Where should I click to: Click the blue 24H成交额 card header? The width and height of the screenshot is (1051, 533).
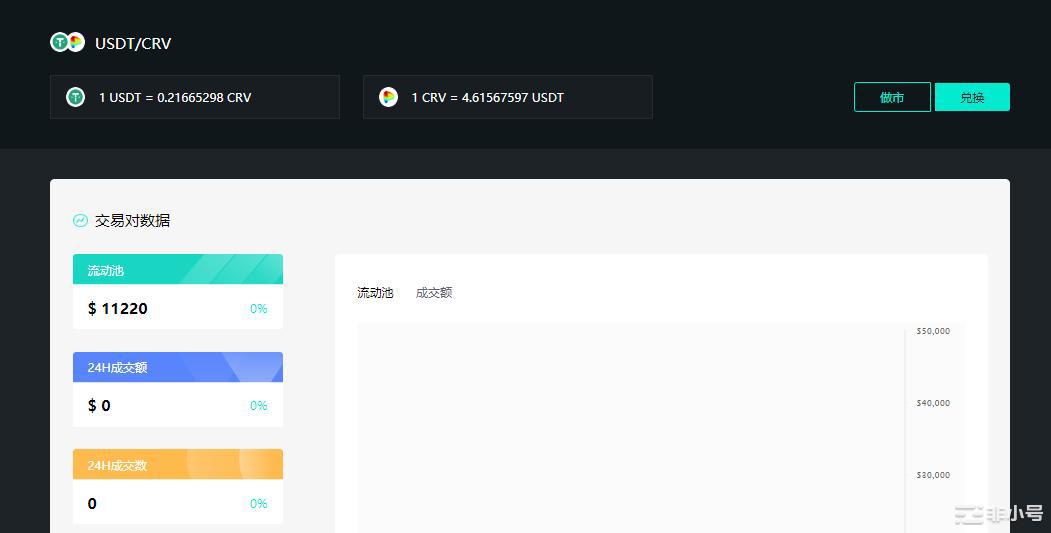point(178,367)
